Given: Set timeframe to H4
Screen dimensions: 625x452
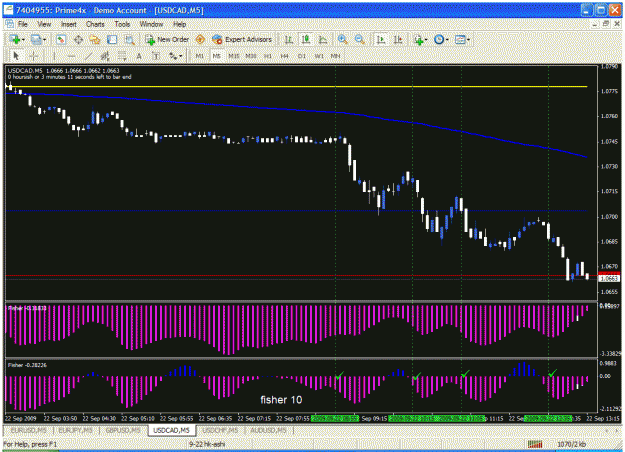Looking at the screenshot, I should tap(284, 56).
